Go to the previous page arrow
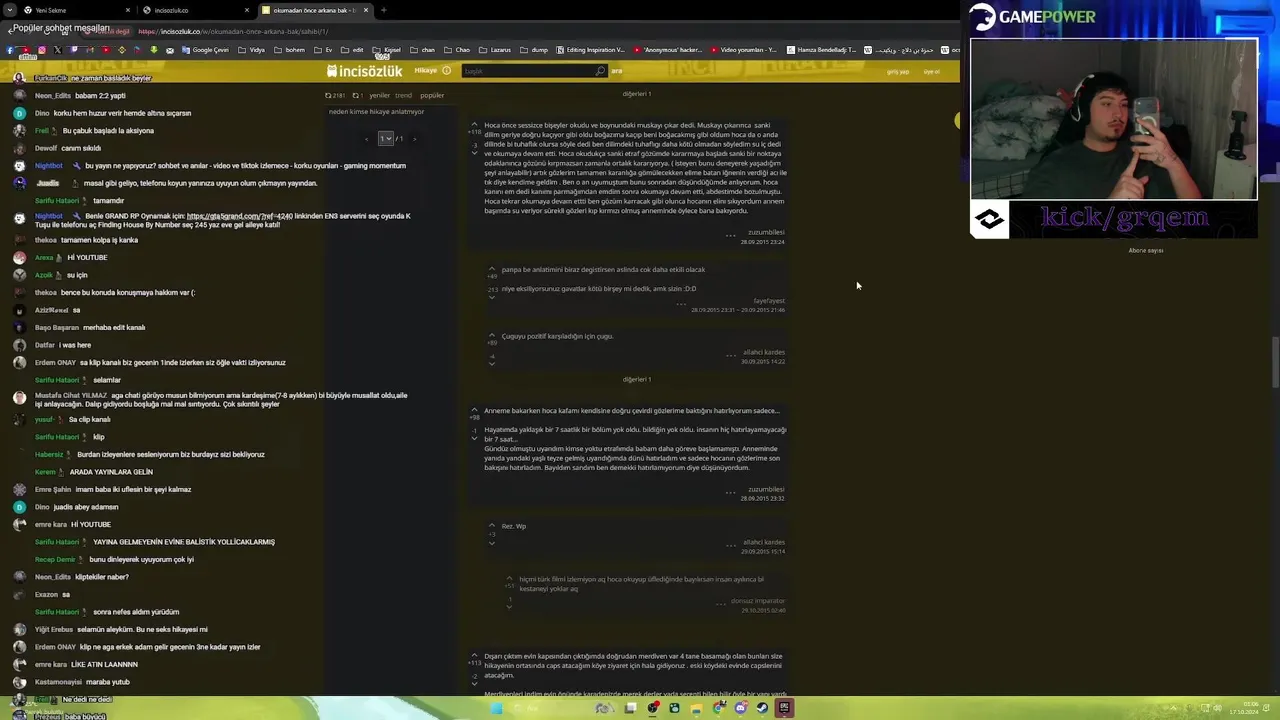This screenshot has height=720, width=1280. 366,139
